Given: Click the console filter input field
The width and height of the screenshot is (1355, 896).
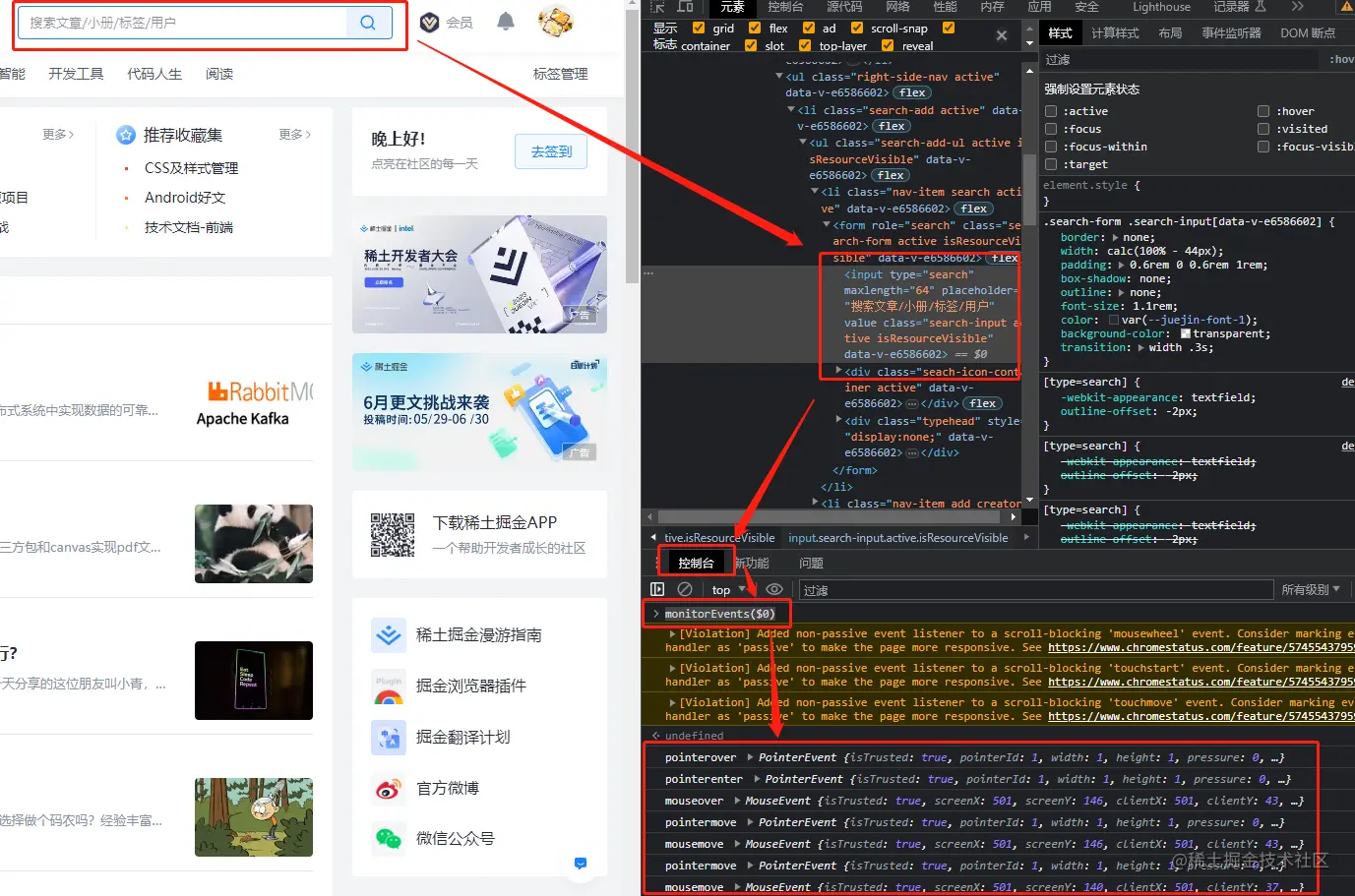Looking at the screenshot, I should pyautogui.click(x=1033, y=588).
